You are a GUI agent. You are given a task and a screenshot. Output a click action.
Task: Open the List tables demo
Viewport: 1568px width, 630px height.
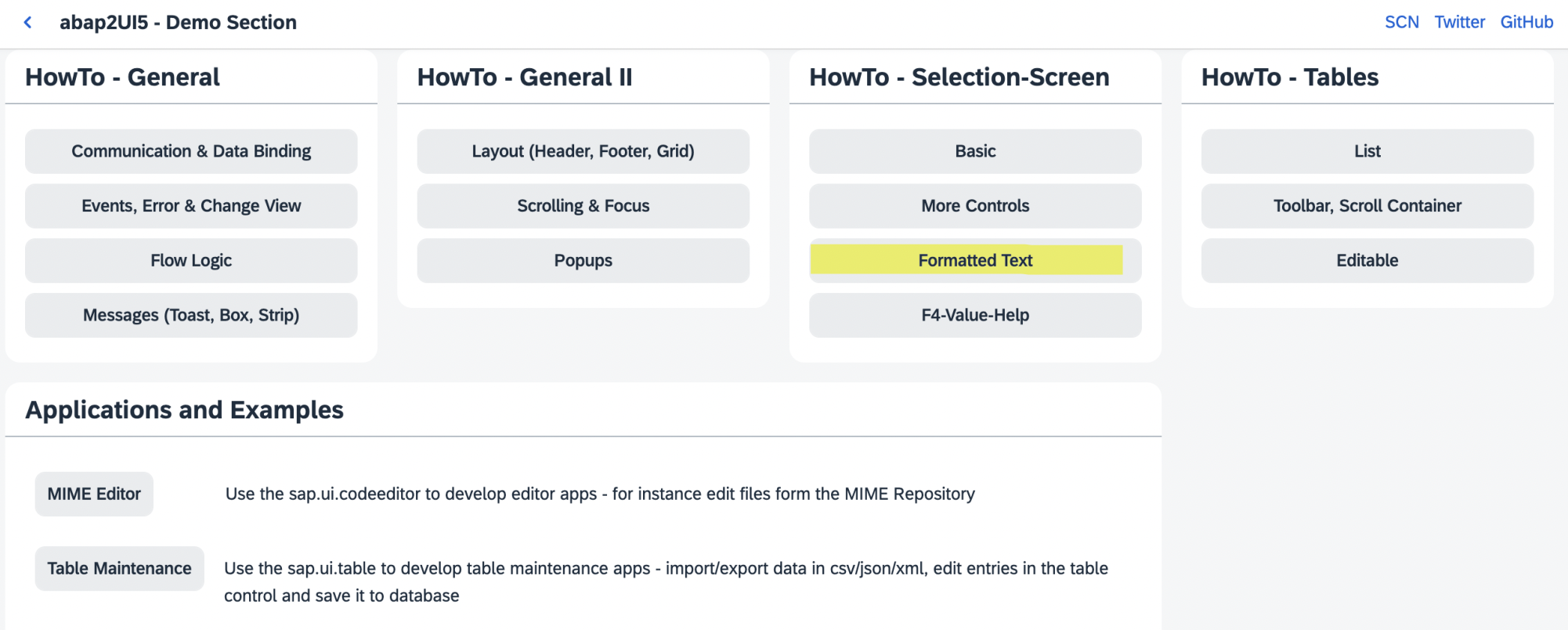[x=1367, y=150]
